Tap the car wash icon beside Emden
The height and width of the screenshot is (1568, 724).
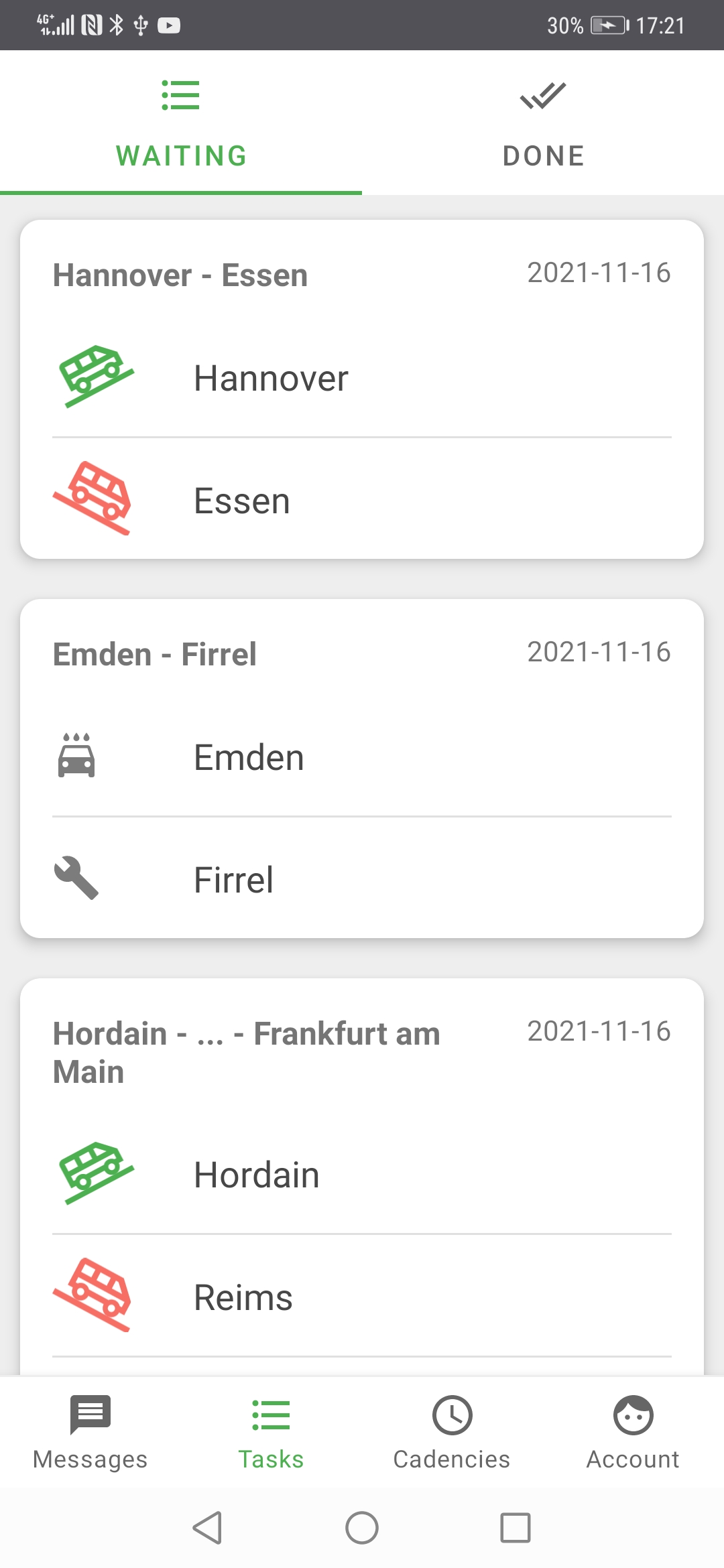[x=76, y=756]
